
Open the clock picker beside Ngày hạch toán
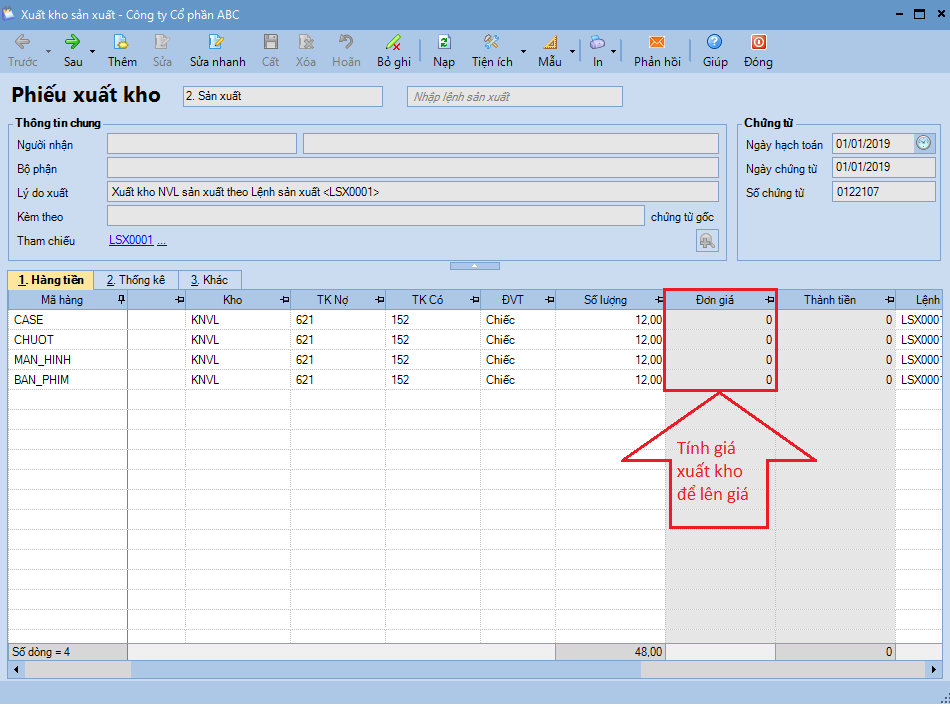pos(923,143)
